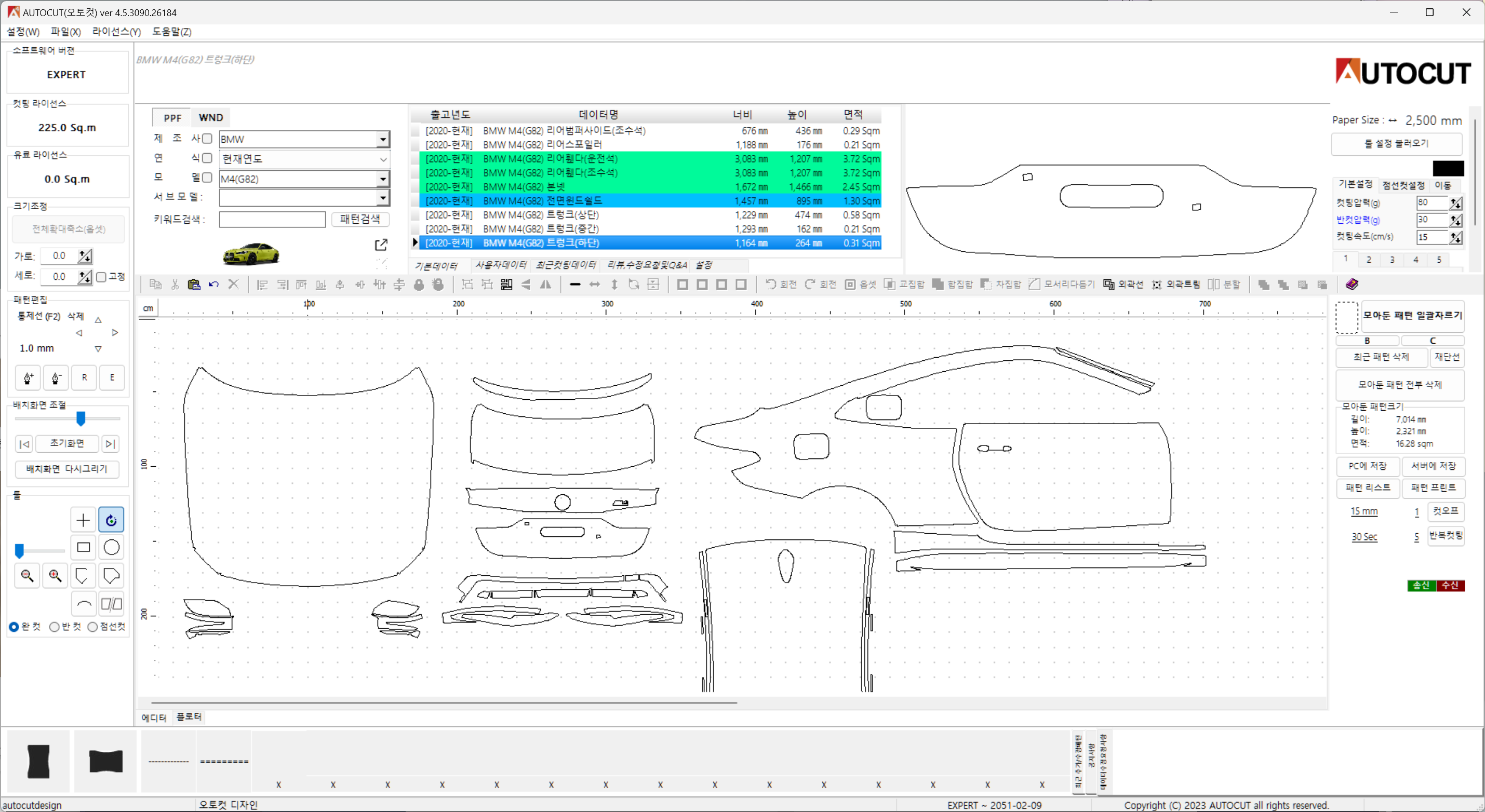The image size is (1485, 812).
Task: Click the 모아둔 패턴 일괄자르기 button
Action: (x=1412, y=315)
